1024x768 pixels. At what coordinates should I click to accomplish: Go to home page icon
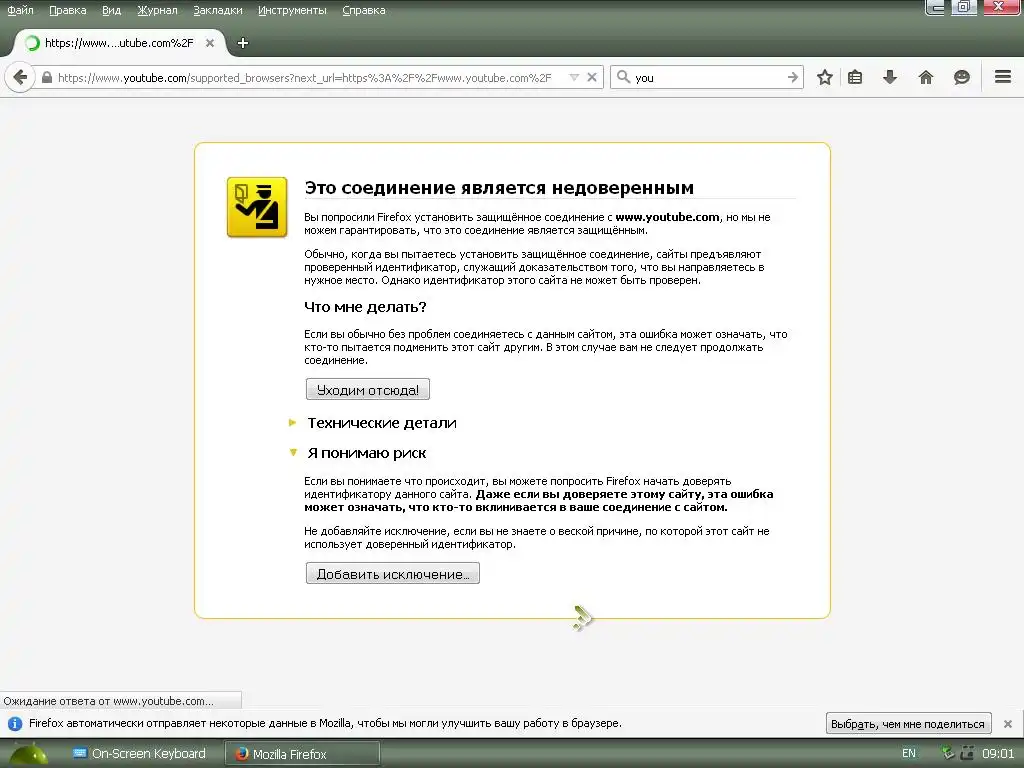(926, 78)
